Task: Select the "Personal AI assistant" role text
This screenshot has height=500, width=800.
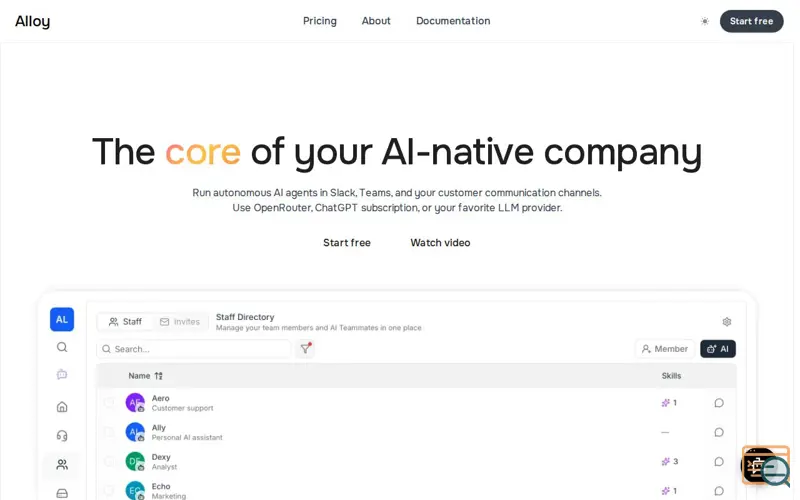Action: (x=187, y=438)
